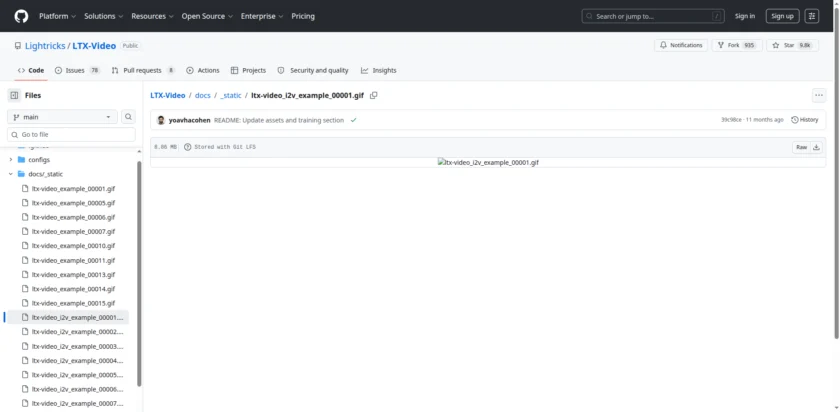This screenshot has width=840, height=412.
Task: Open the README update commit message
Action: 279,120
